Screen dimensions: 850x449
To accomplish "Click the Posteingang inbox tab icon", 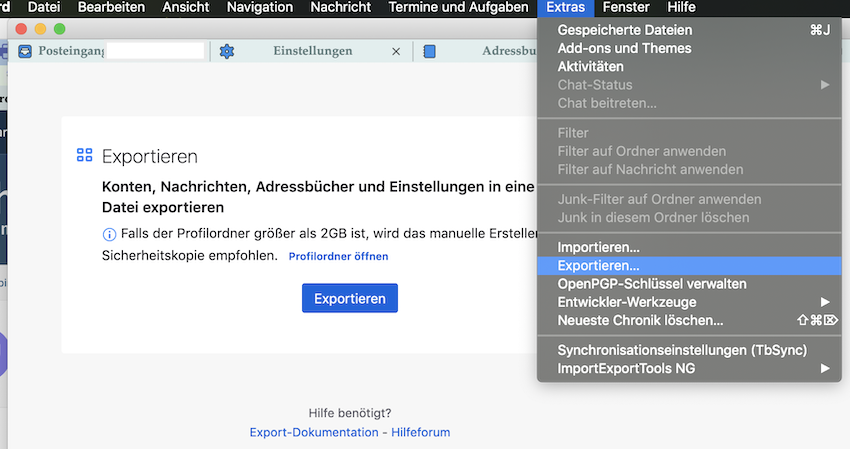I will (25, 52).
